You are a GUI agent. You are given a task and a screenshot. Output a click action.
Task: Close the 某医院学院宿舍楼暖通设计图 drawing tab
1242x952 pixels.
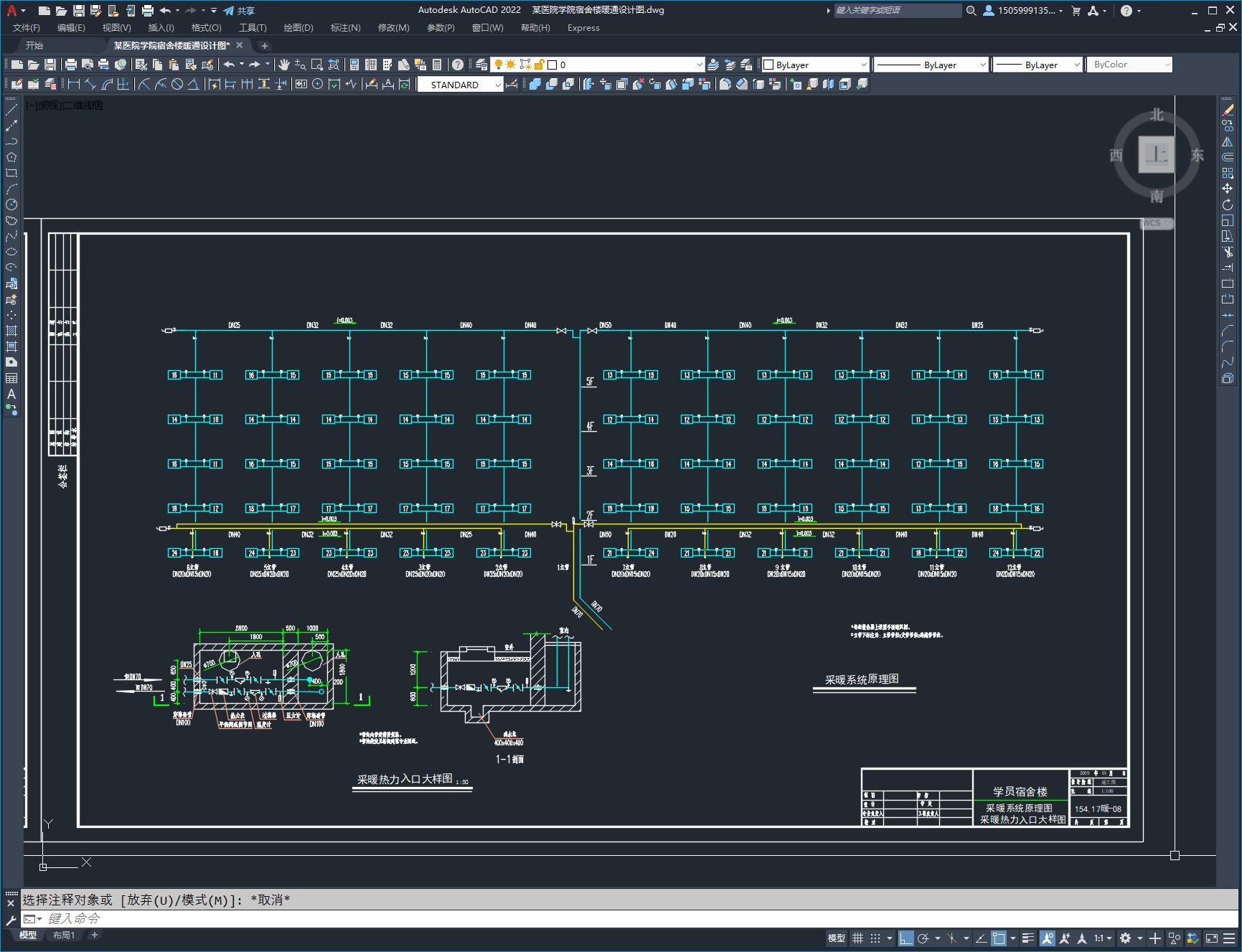240,46
